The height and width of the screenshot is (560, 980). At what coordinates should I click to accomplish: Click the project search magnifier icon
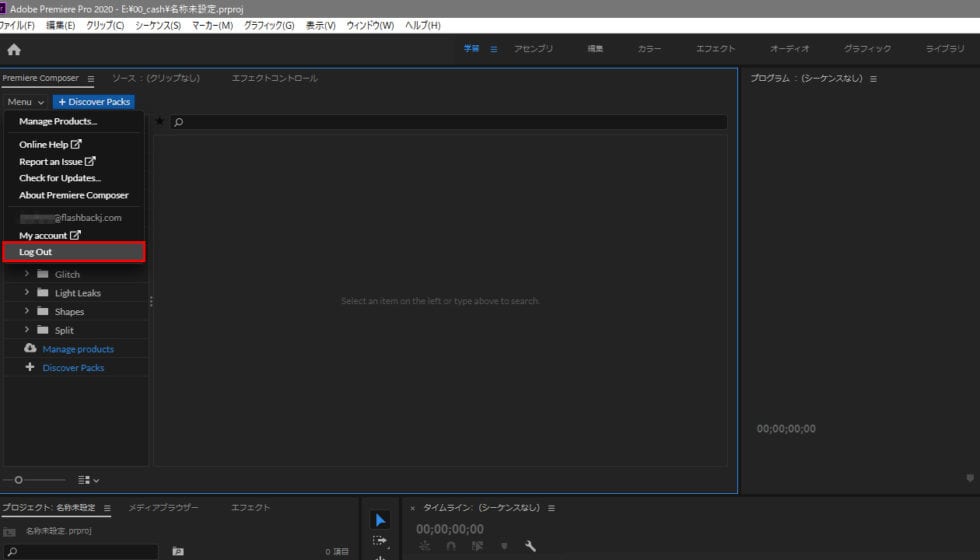[x=12, y=552]
